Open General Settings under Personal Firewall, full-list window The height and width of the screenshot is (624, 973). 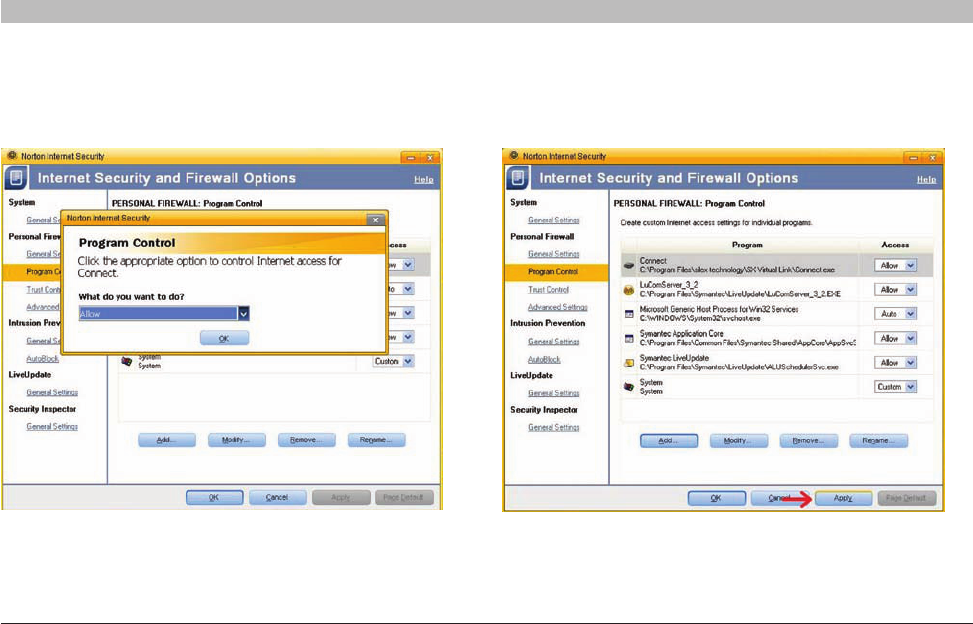pos(554,254)
